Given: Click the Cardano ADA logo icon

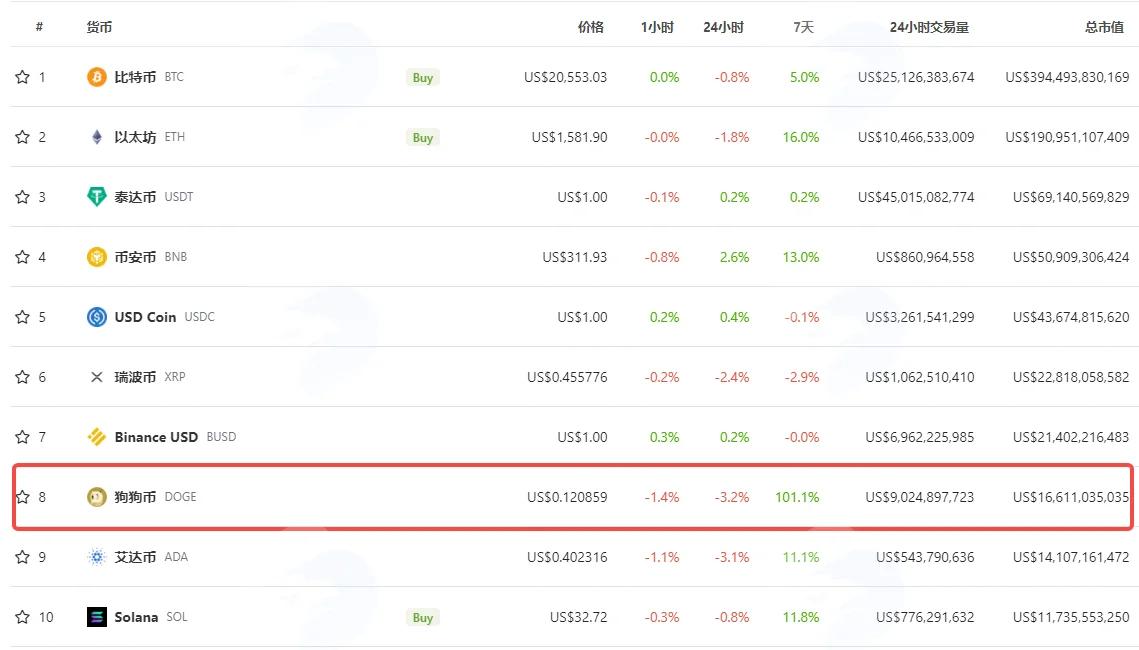Looking at the screenshot, I should click(97, 557).
